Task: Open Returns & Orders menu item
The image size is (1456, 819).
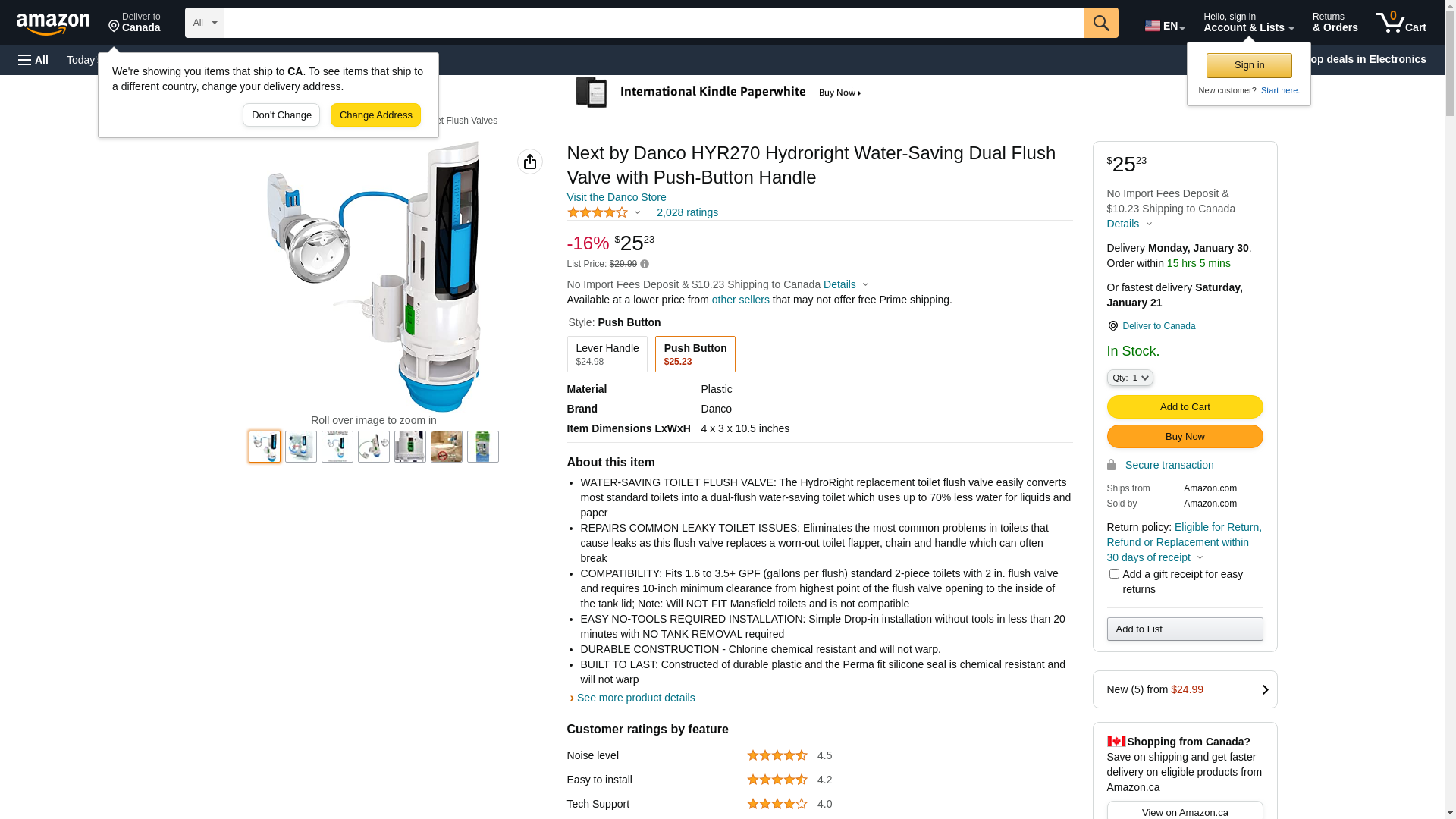Action: (1335, 23)
